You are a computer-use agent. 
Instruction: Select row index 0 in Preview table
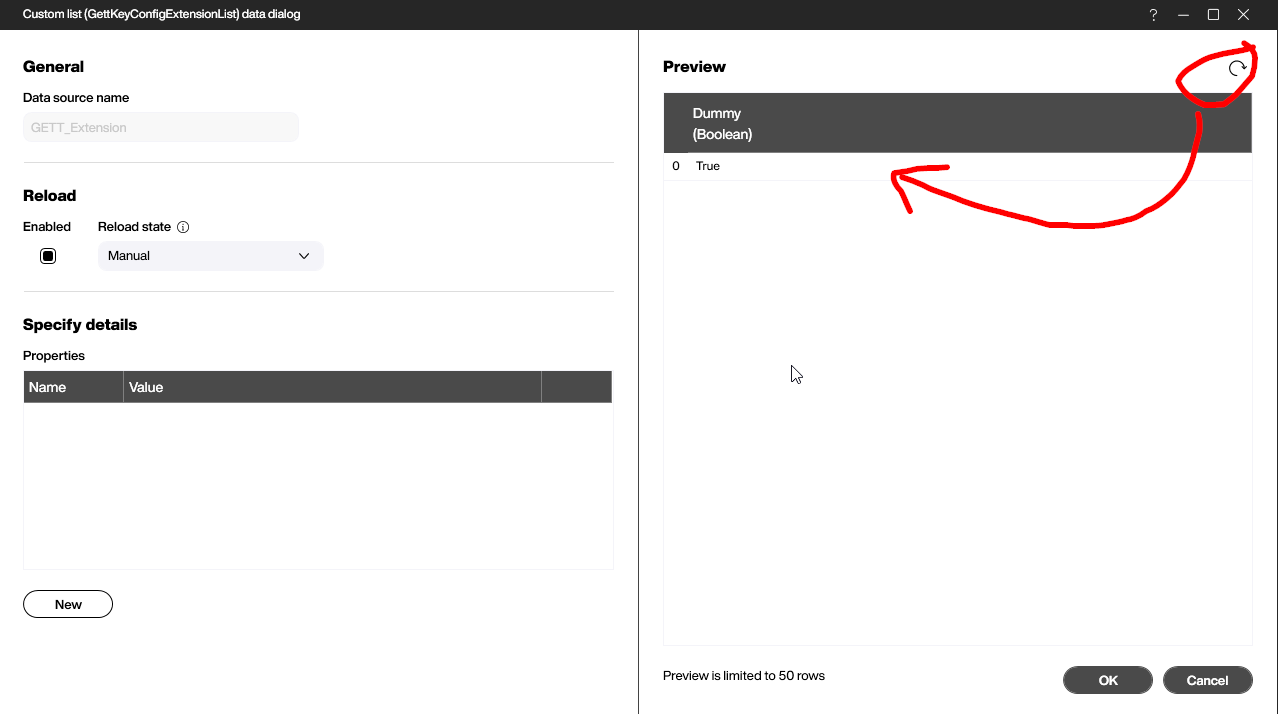pos(676,166)
